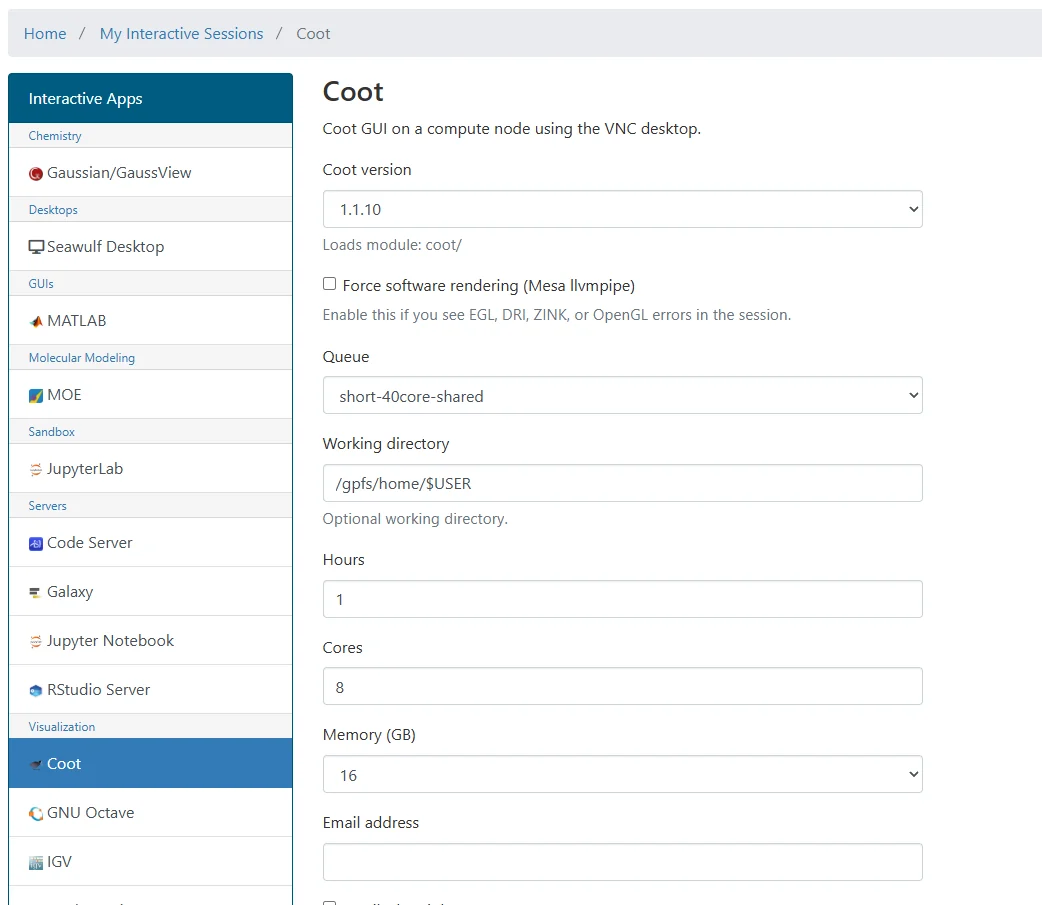Open Gaussian/GaussView app in sidebar
The height and width of the screenshot is (905, 1042).
click(150, 173)
